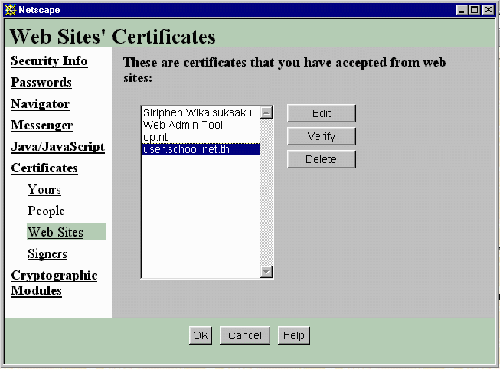
Task: Confirm with the OK button
Action: coord(200,335)
